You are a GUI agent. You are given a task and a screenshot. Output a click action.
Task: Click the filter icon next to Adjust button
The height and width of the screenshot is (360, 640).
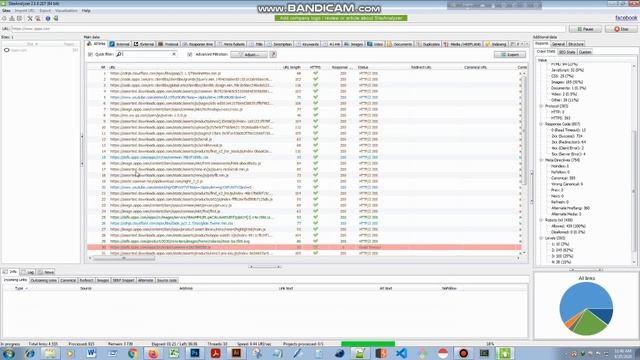click(x=273, y=54)
